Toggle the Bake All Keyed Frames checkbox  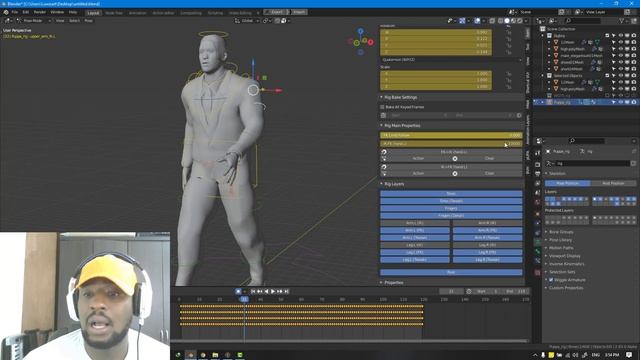[x=382, y=107]
